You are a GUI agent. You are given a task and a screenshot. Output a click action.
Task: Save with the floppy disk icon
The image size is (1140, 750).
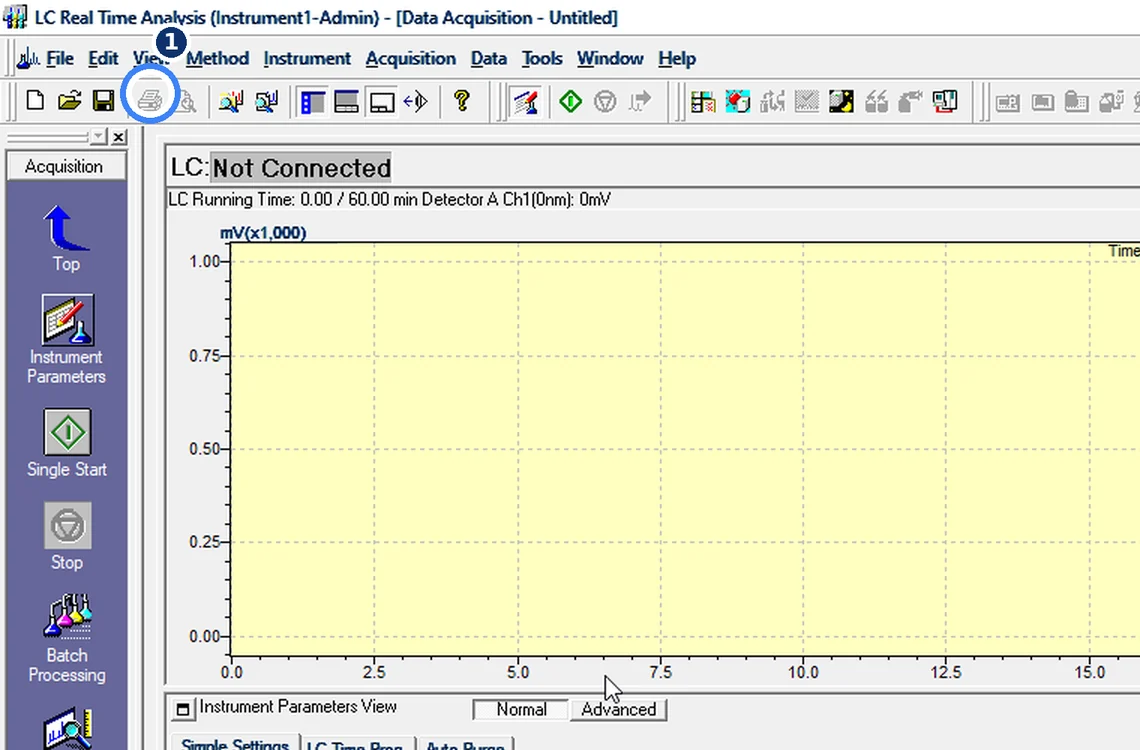pyautogui.click(x=104, y=101)
